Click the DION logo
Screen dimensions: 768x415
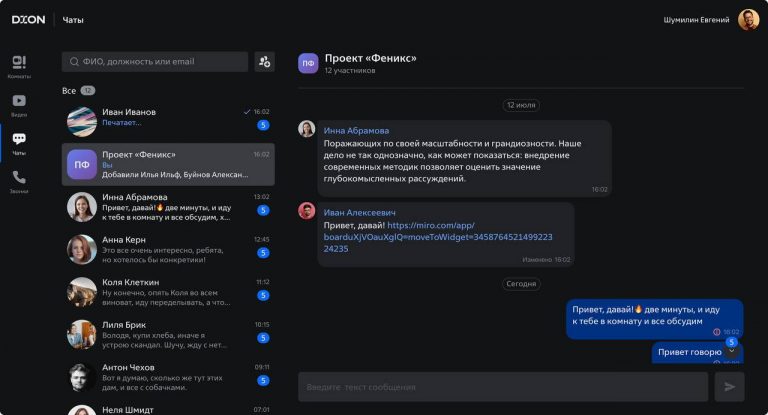coord(28,20)
